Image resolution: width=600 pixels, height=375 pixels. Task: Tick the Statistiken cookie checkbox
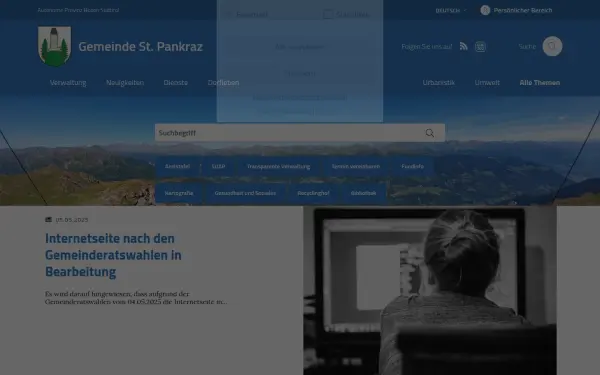[328, 14]
